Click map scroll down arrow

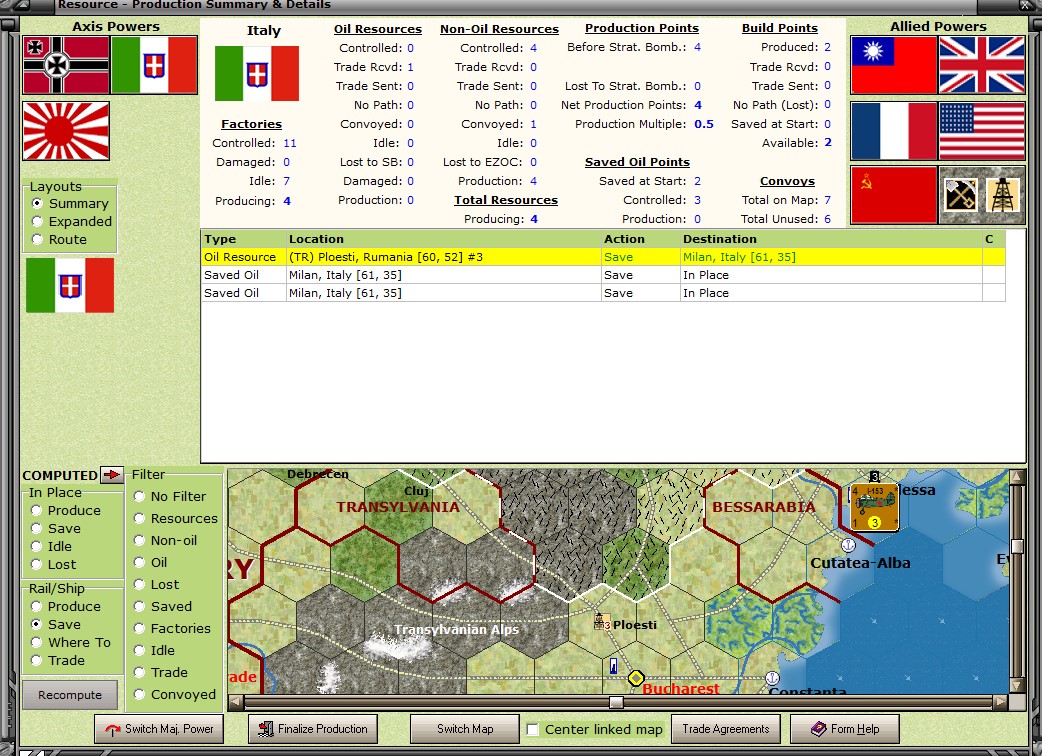click(1017, 686)
